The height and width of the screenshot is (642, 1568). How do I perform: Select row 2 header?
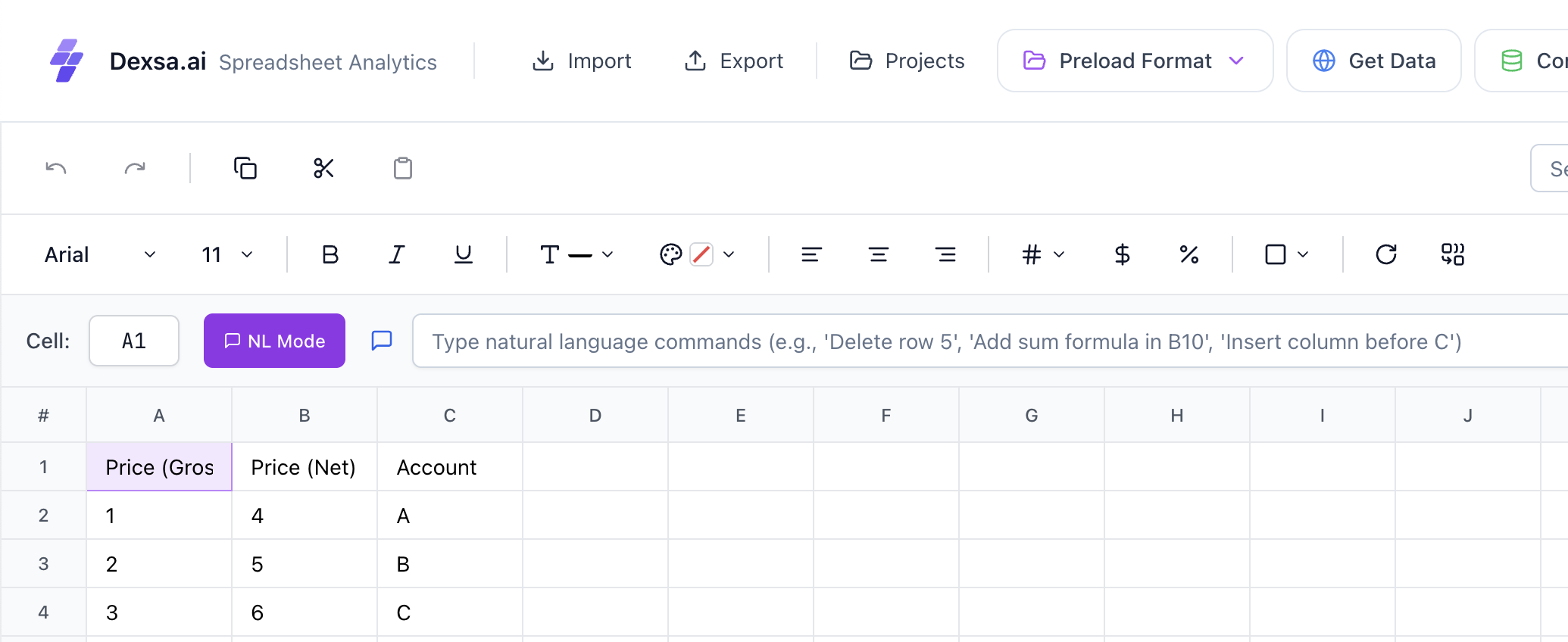[x=44, y=516]
